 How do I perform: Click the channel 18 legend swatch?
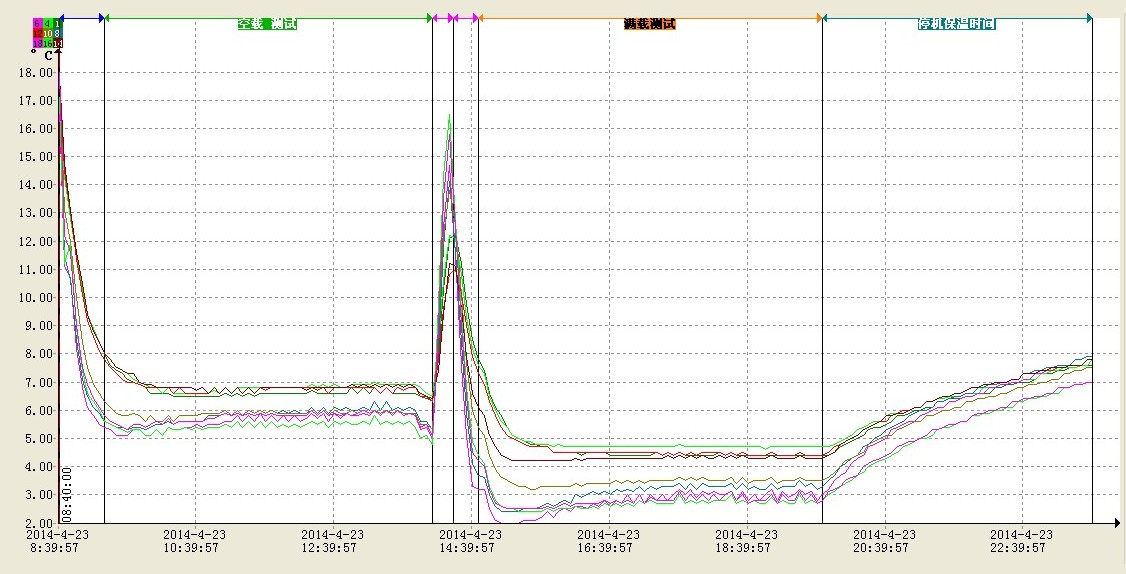pos(37,43)
